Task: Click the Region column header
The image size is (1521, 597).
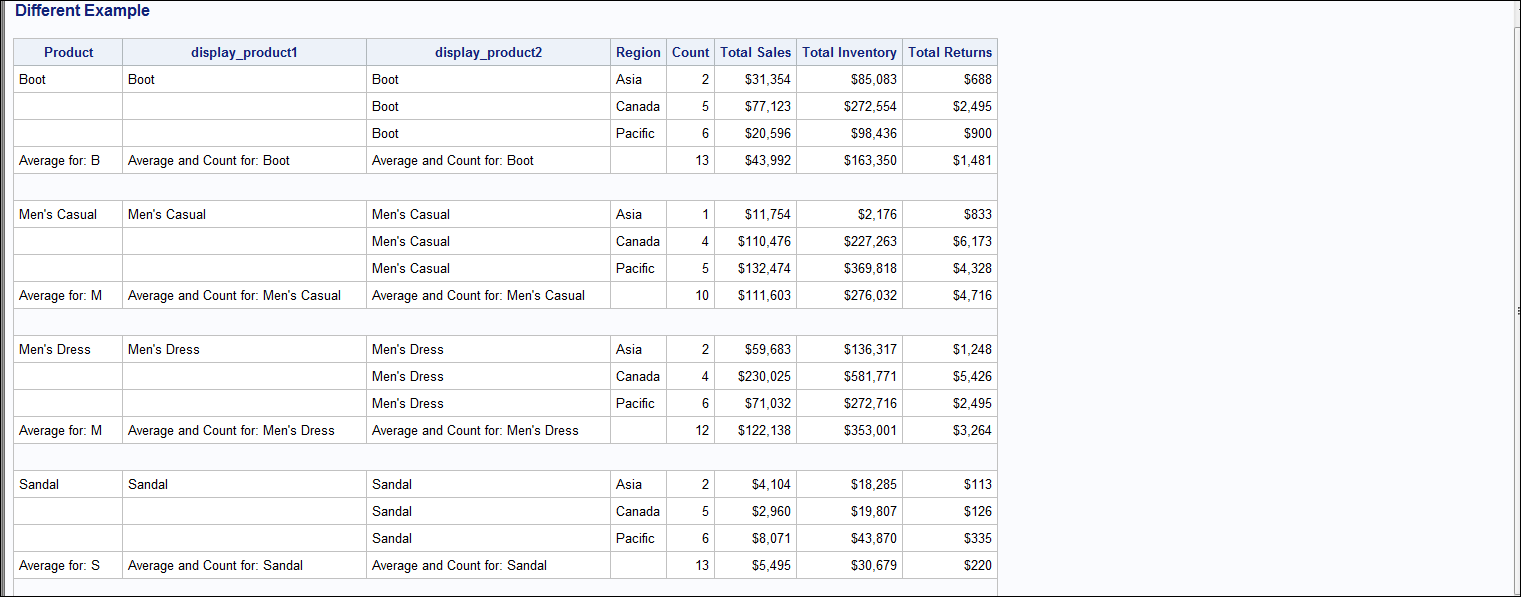Action: pyautogui.click(x=638, y=53)
